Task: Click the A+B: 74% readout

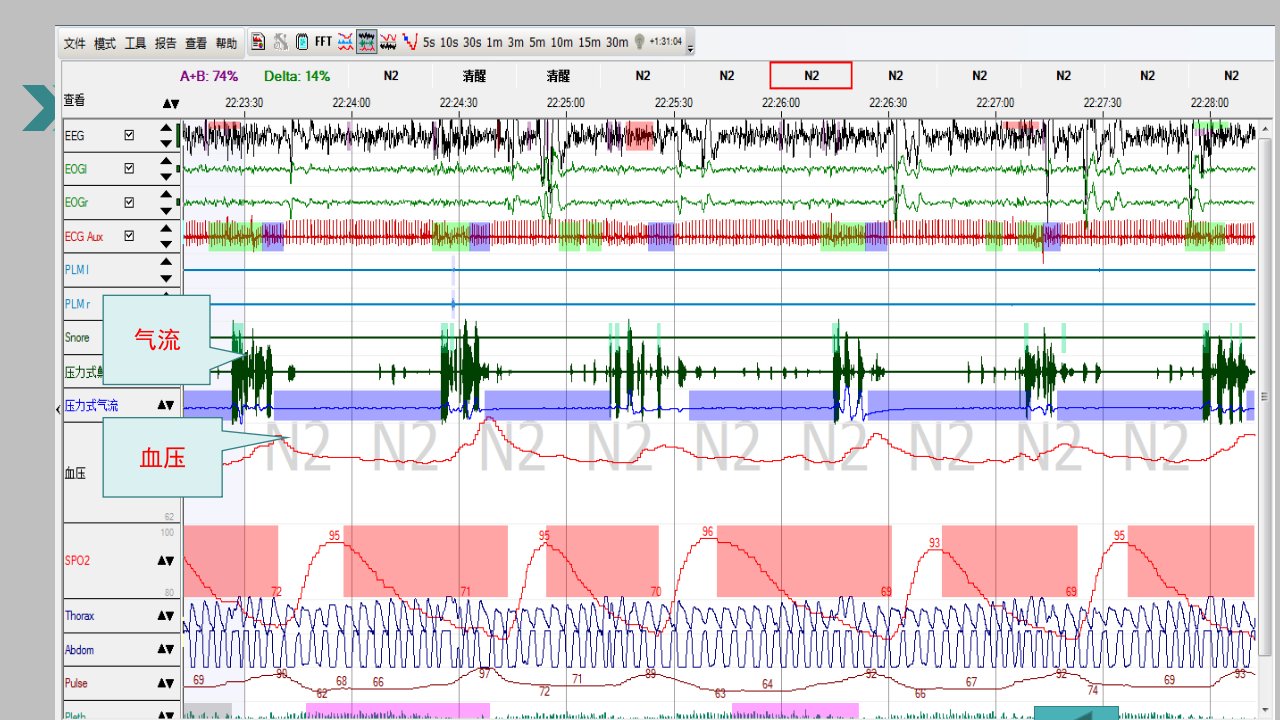Action: coord(209,76)
